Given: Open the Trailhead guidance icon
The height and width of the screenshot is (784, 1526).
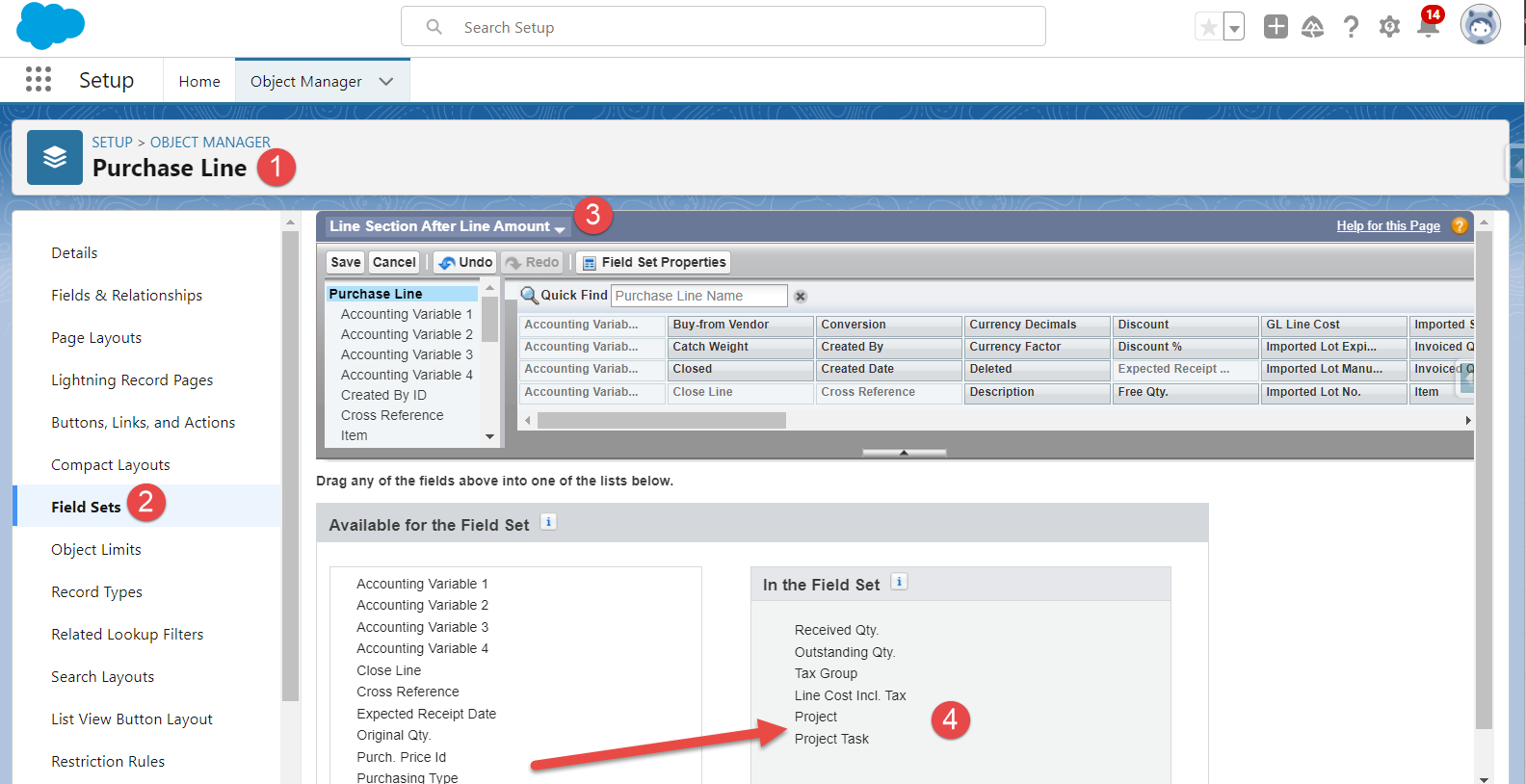Looking at the screenshot, I should pos(1312,27).
